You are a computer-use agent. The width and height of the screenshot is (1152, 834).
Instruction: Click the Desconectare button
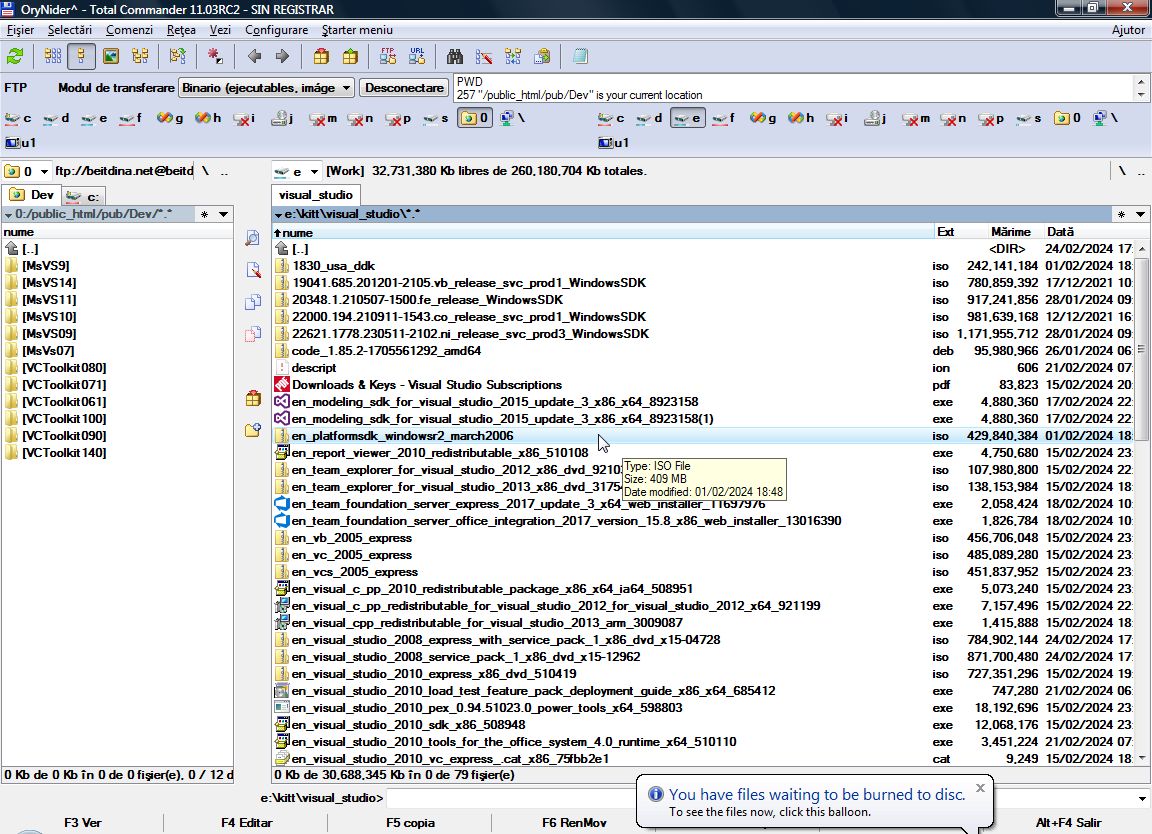404,87
